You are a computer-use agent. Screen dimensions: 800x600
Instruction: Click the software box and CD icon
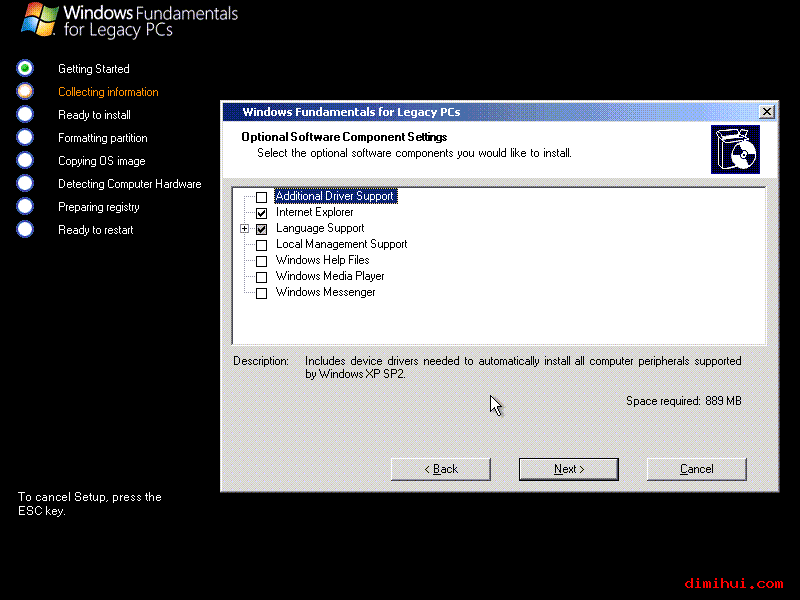pos(735,149)
